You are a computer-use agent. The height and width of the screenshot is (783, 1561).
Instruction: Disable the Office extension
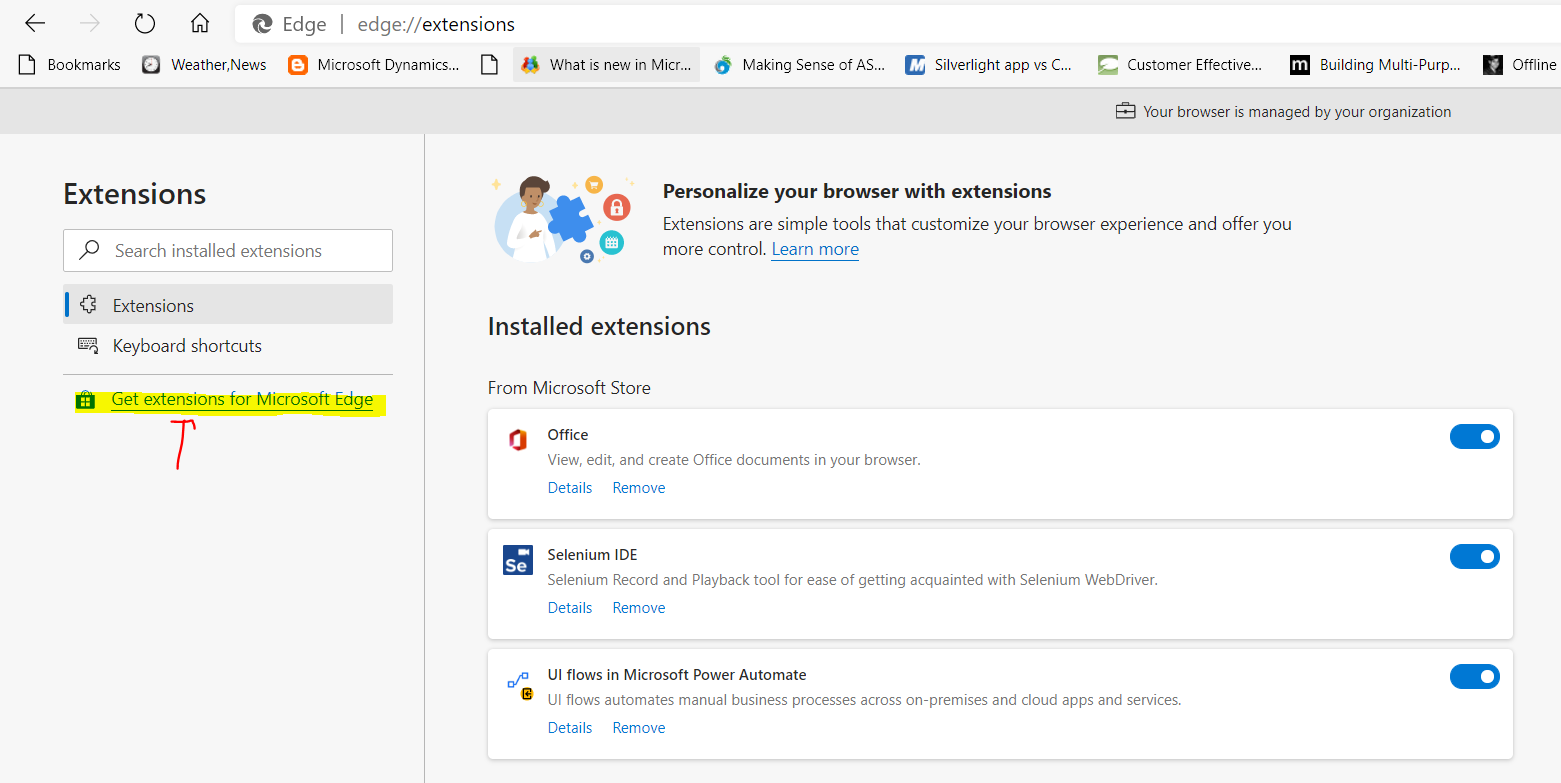pyautogui.click(x=1475, y=436)
